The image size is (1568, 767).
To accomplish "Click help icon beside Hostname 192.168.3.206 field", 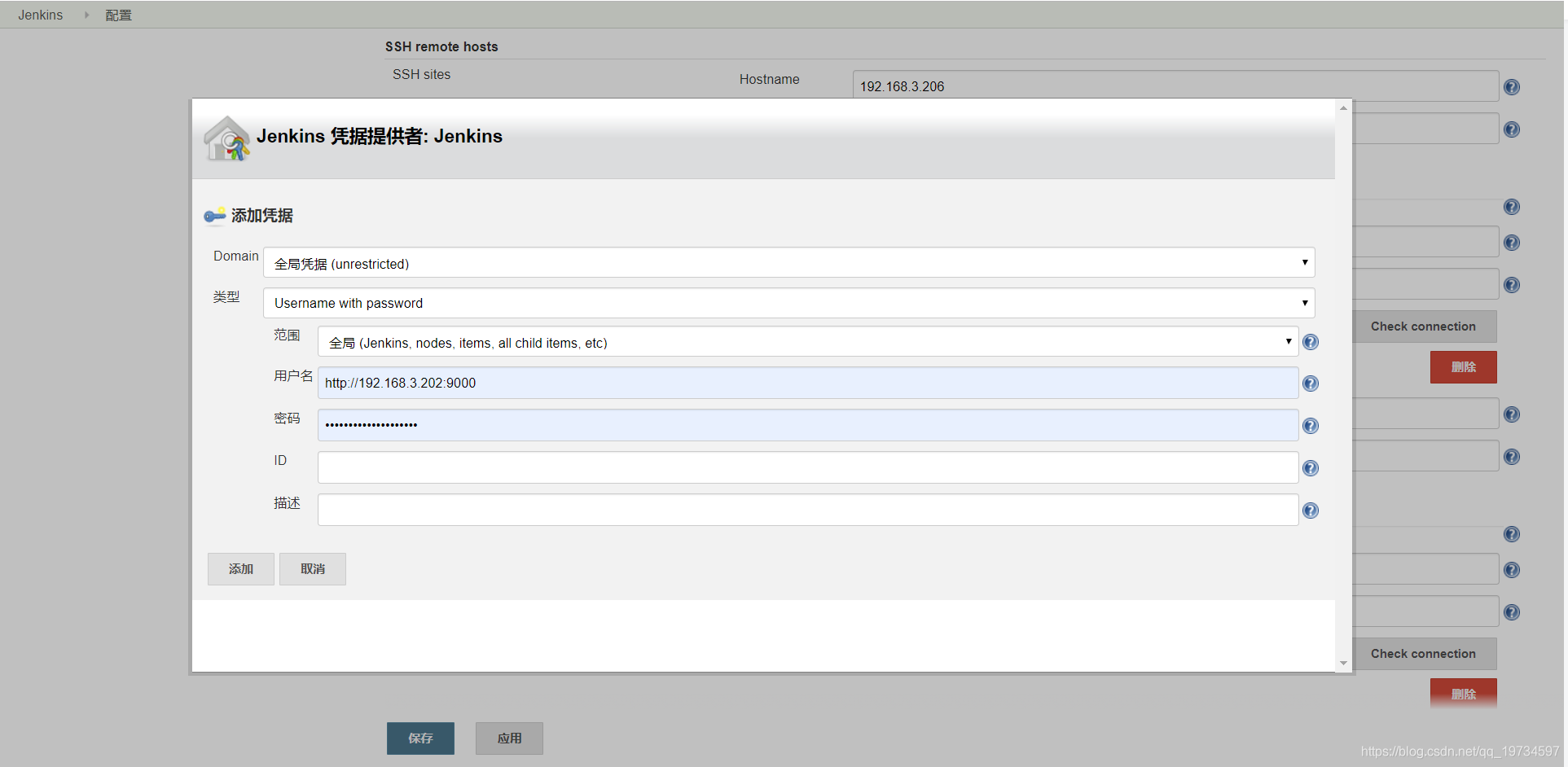I will click(1512, 87).
